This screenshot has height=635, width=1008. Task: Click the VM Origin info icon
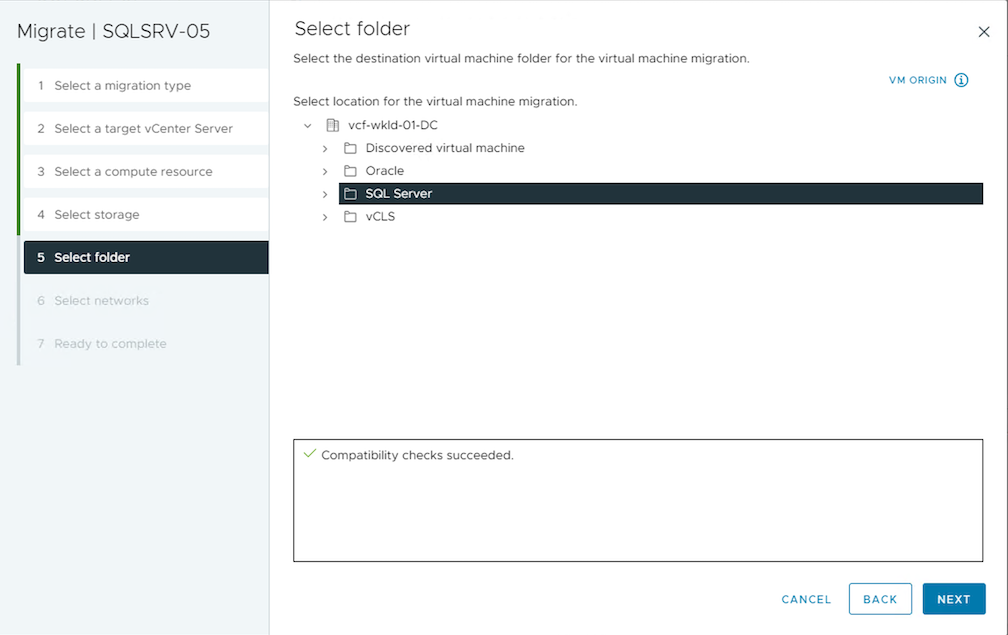coord(961,80)
